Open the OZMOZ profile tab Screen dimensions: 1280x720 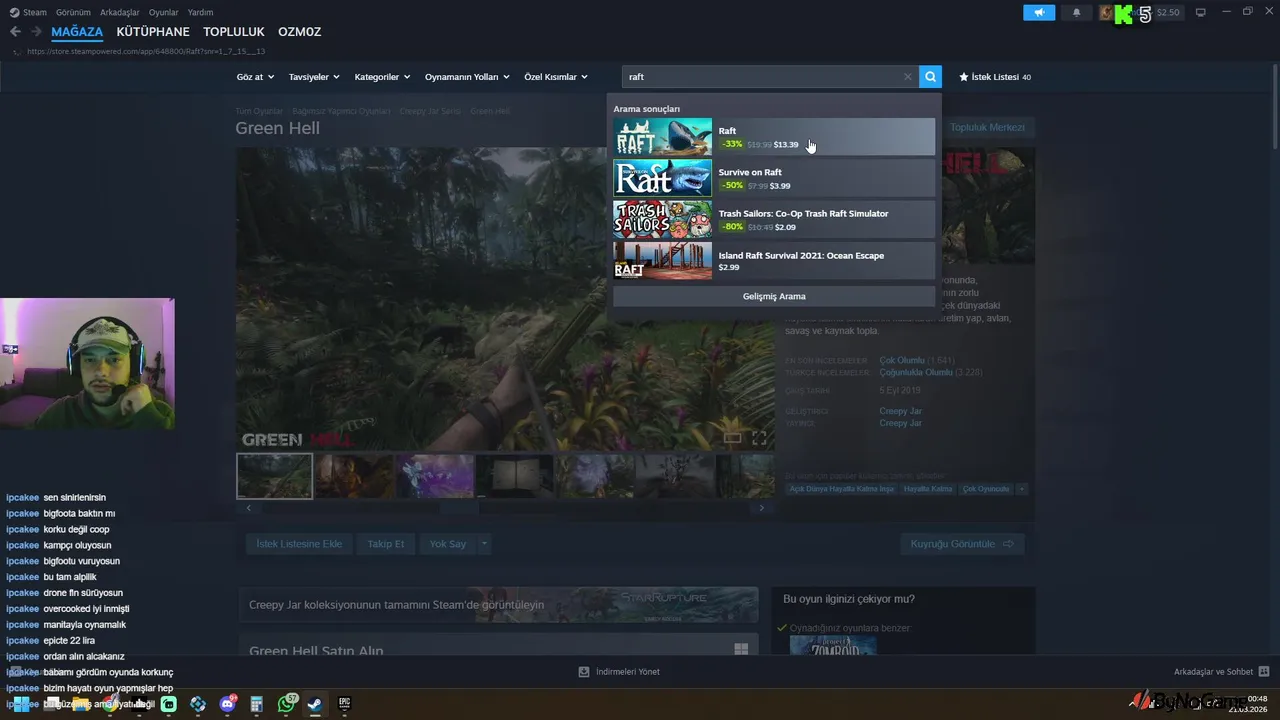coord(300,32)
